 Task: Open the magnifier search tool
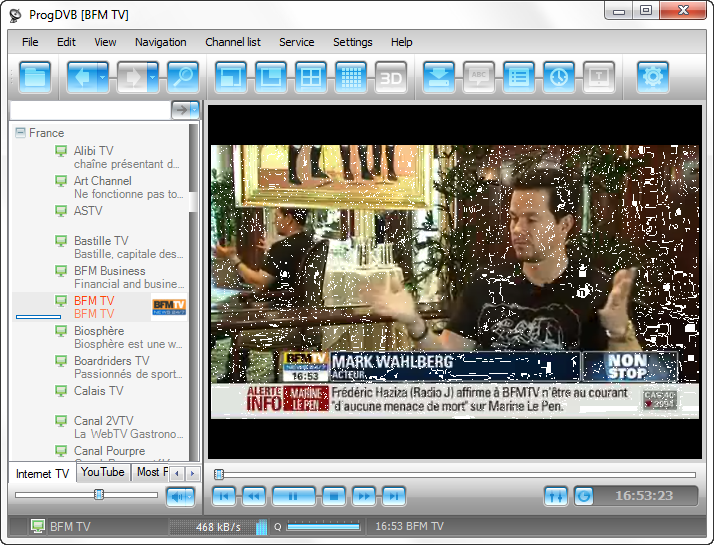click(183, 77)
